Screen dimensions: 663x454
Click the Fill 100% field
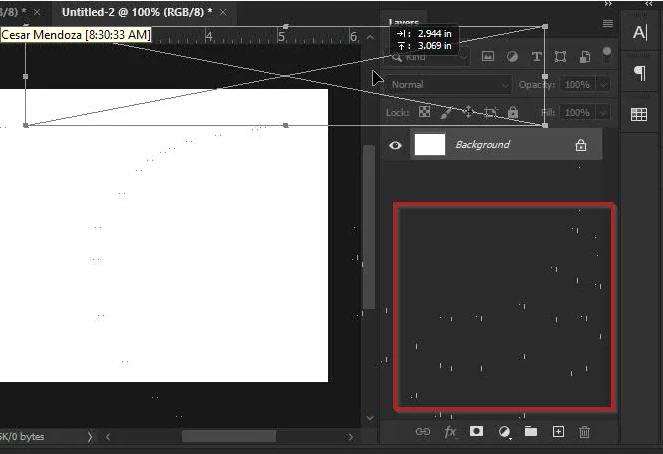577,112
